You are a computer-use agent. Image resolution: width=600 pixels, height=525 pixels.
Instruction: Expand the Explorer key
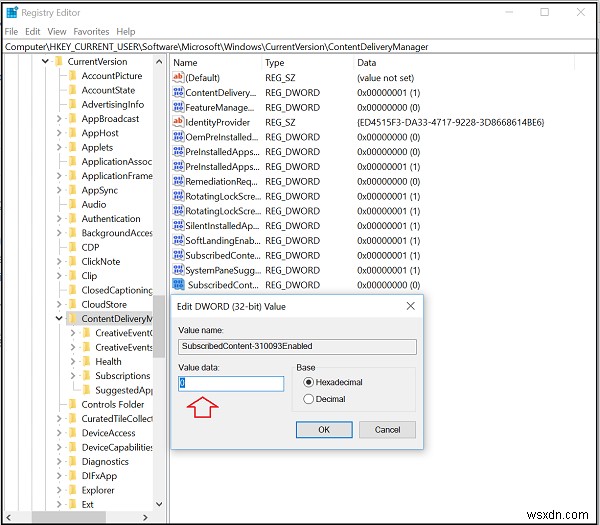point(59,490)
